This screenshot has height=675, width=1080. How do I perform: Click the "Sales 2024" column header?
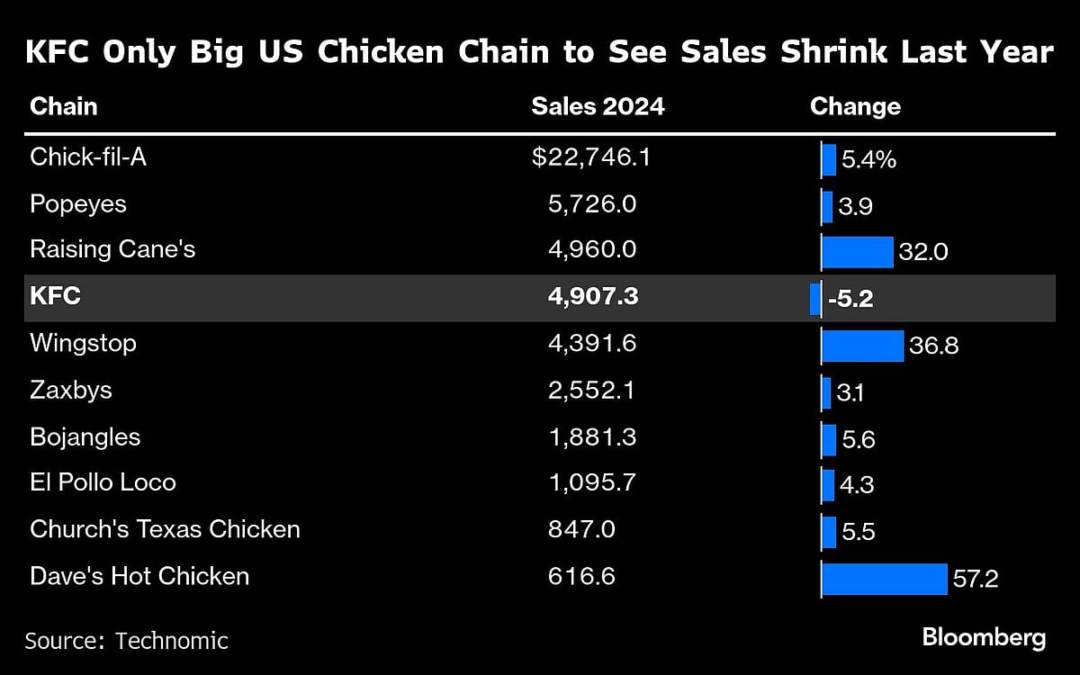tap(597, 107)
